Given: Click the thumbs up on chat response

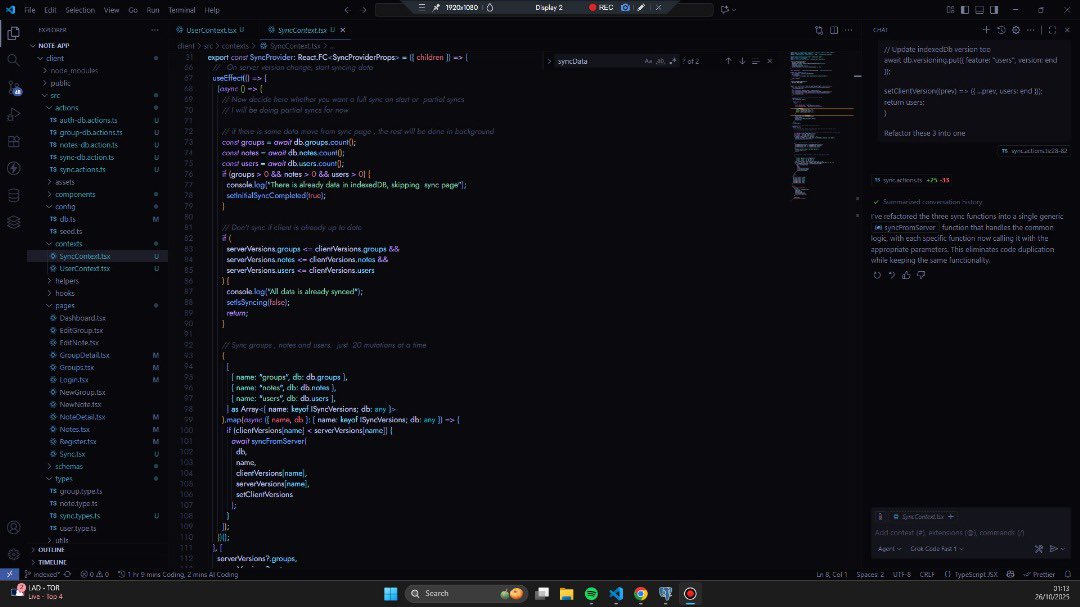Looking at the screenshot, I should pyautogui.click(x=906, y=275).
